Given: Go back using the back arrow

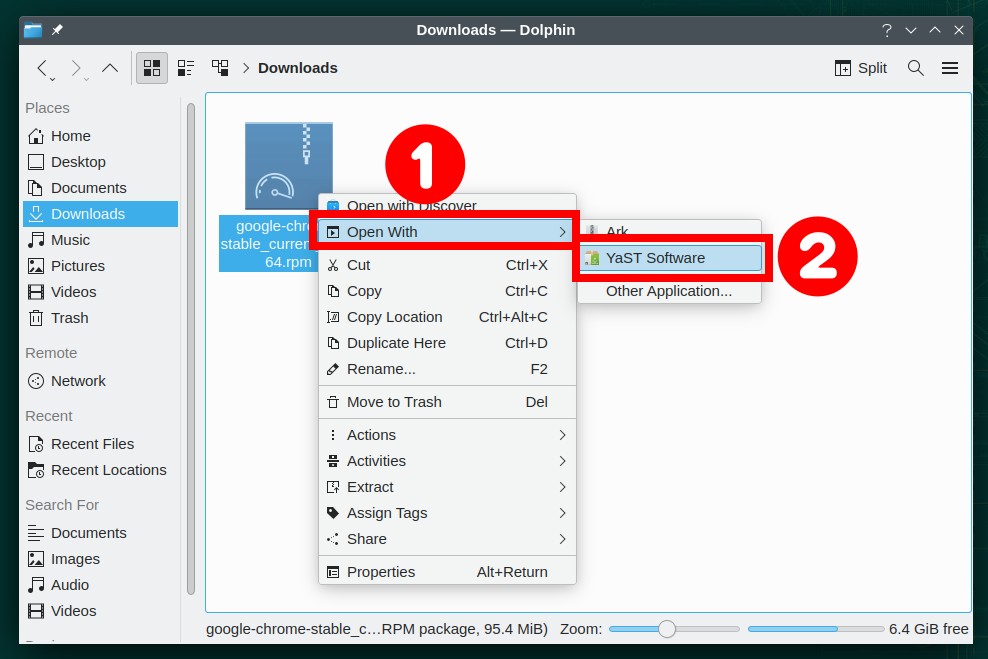Looking at the screenshot, I should (42, 67).
